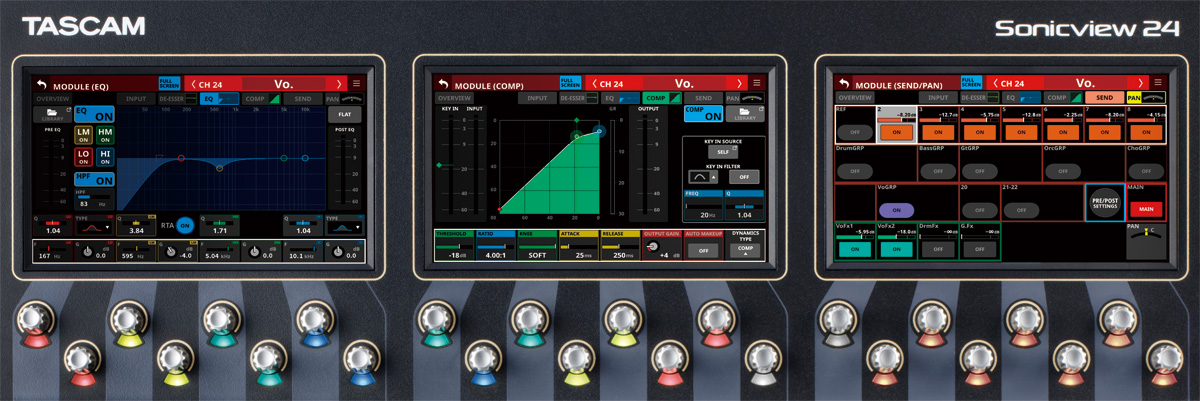Toggle AUTO MAKEUP OFF button
The width and height of the screenshot is (1200, 401).
coord(704,249)
